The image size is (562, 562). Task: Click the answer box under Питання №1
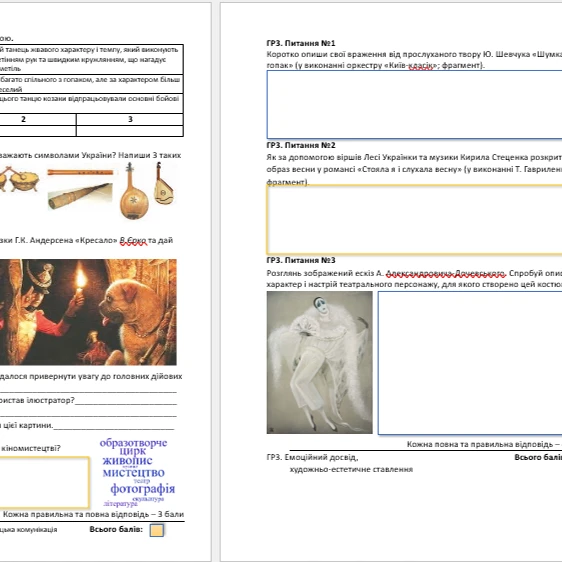(414, 104)
